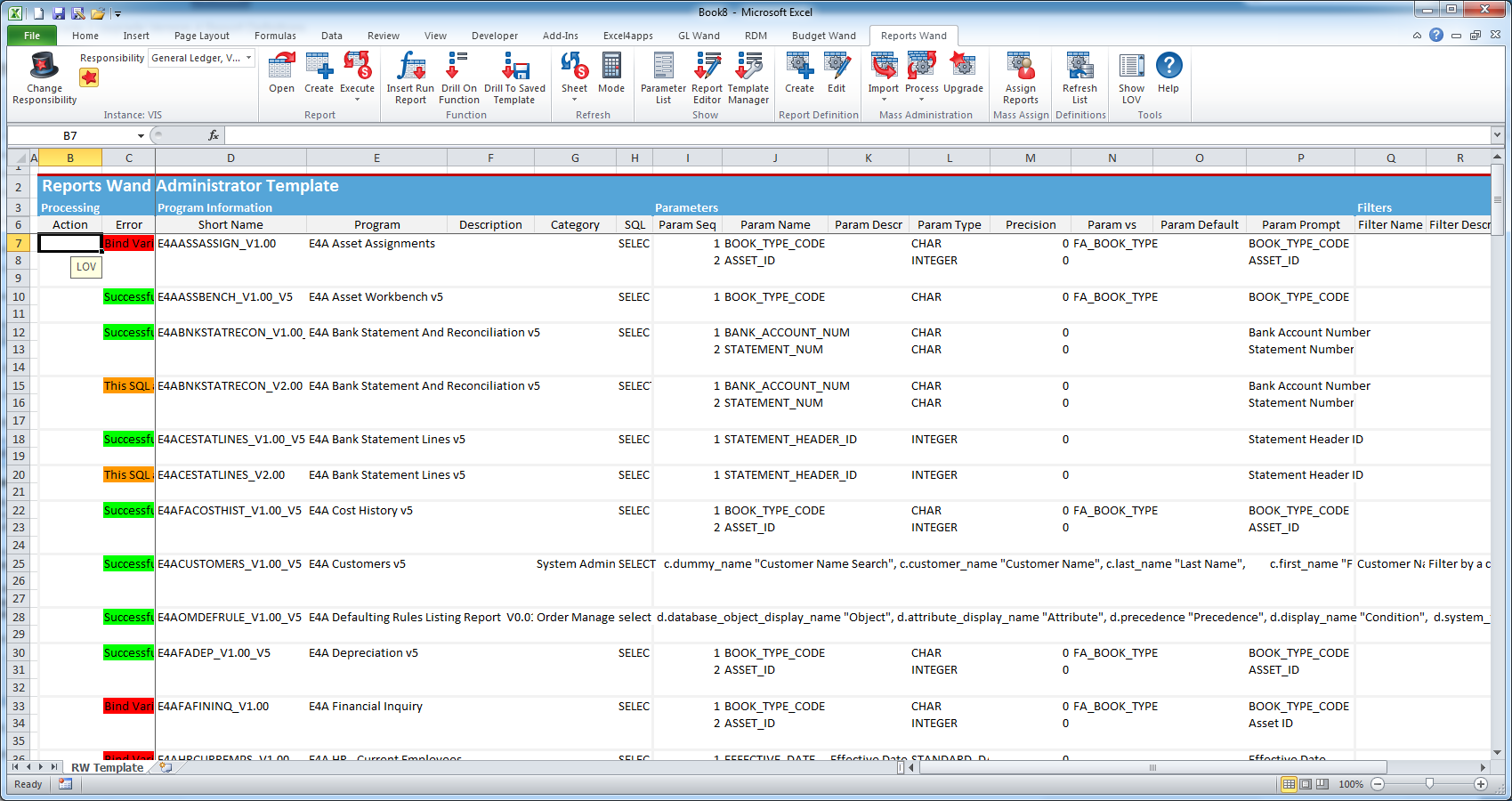Switch to Page Break Preview in status bar
Image resolution: width=1512 pixels, height=801 pixels.
[x=1322, y=784]
